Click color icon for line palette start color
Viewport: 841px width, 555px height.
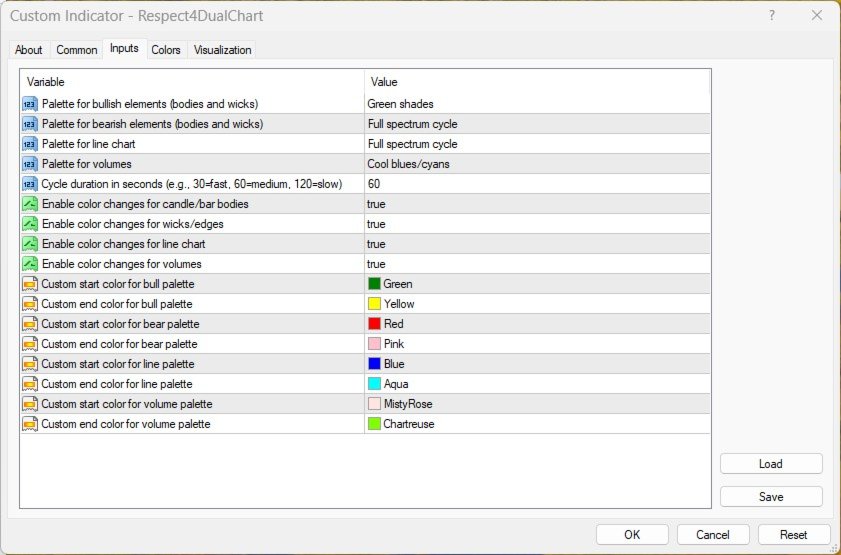tap(30, 364)
